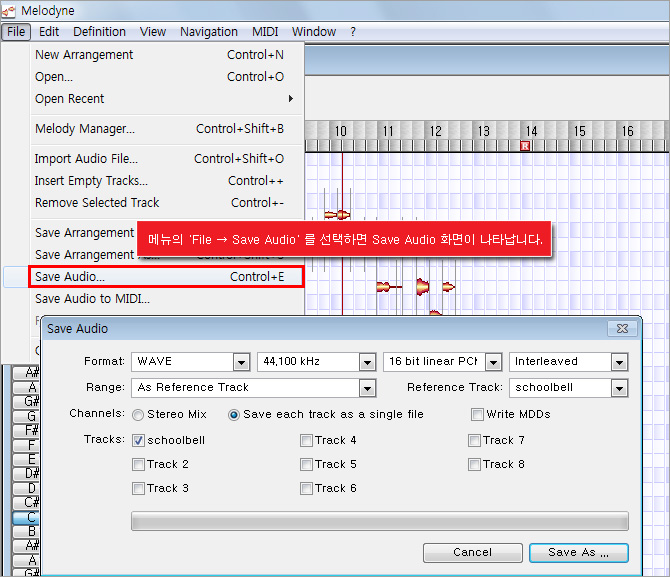Open the Reference Track schoolbell dropdown
This screenshot has height=577, width=670.
tap(569, 388)
